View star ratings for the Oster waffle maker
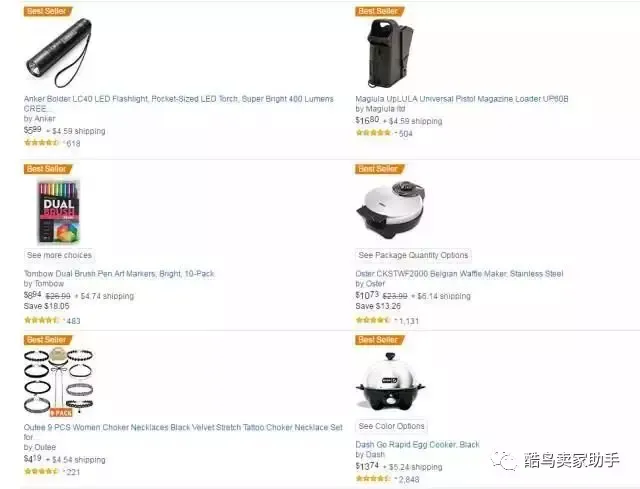 tap(373, 320)
